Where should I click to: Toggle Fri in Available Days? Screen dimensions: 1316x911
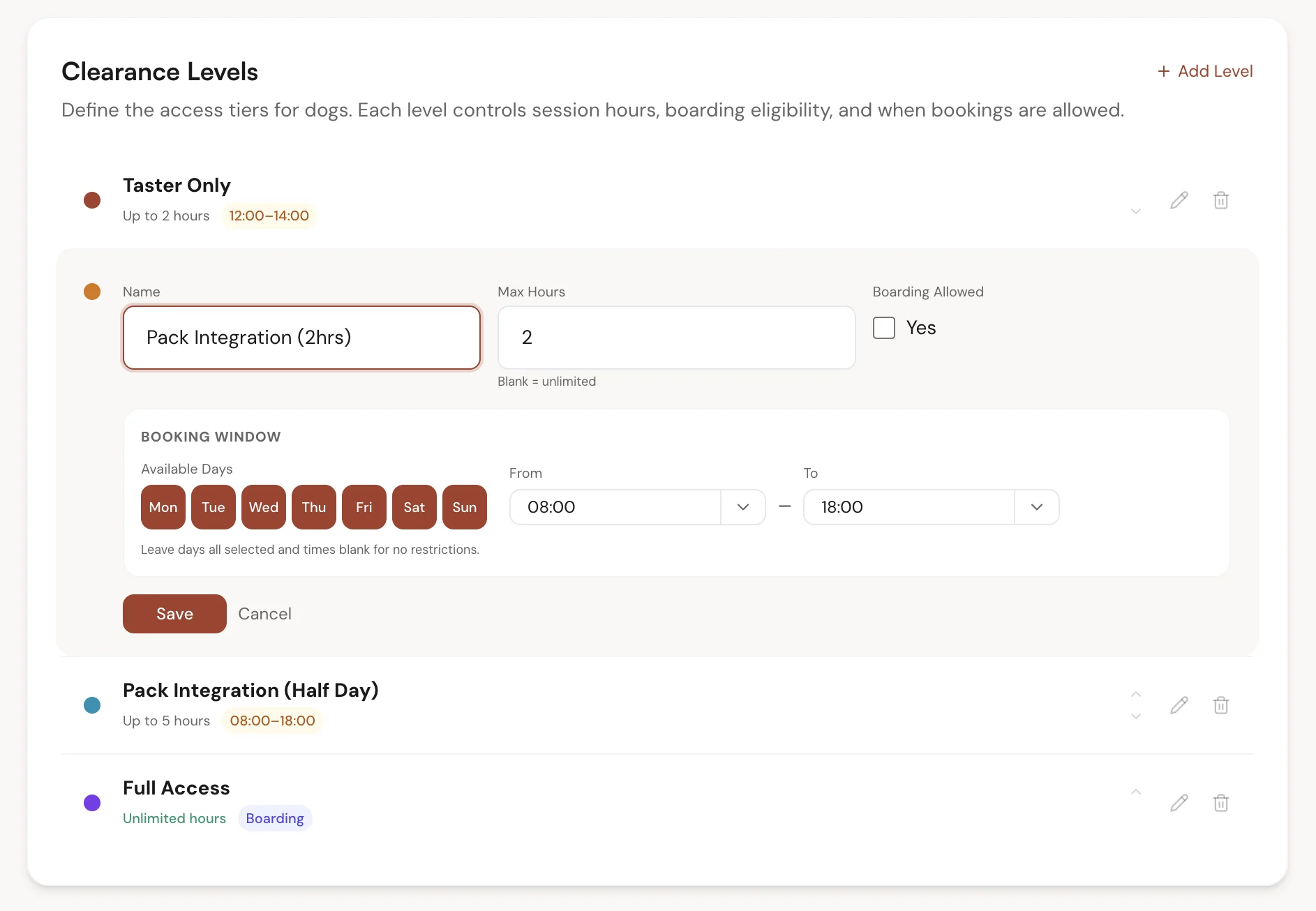pyautogui.click(x=364, y=507)
